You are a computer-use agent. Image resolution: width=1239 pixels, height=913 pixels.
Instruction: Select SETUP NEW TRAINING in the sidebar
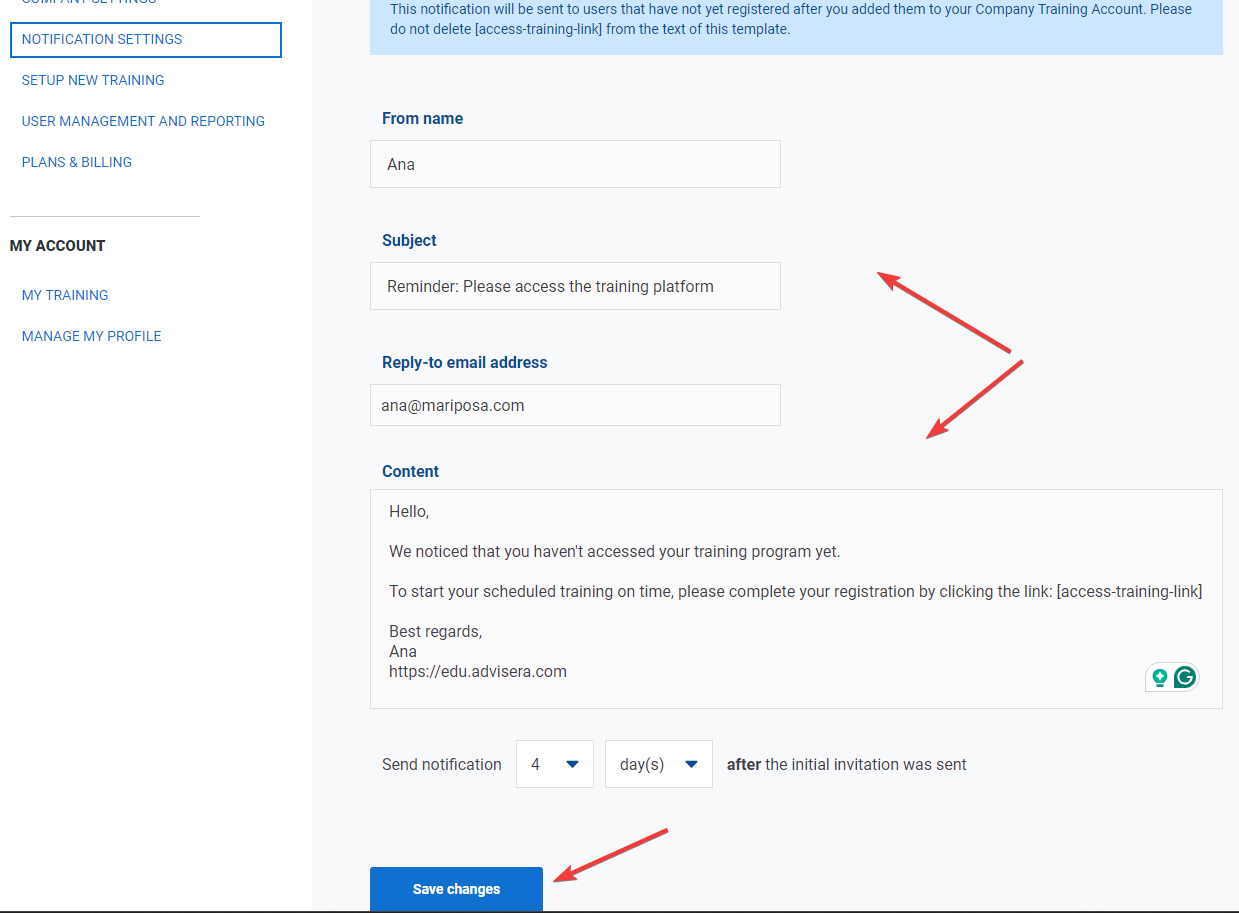coord(92,80)
